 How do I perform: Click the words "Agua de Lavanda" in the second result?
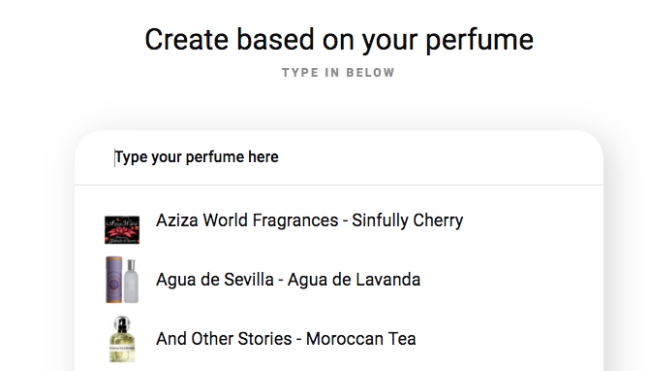point(354,280)
